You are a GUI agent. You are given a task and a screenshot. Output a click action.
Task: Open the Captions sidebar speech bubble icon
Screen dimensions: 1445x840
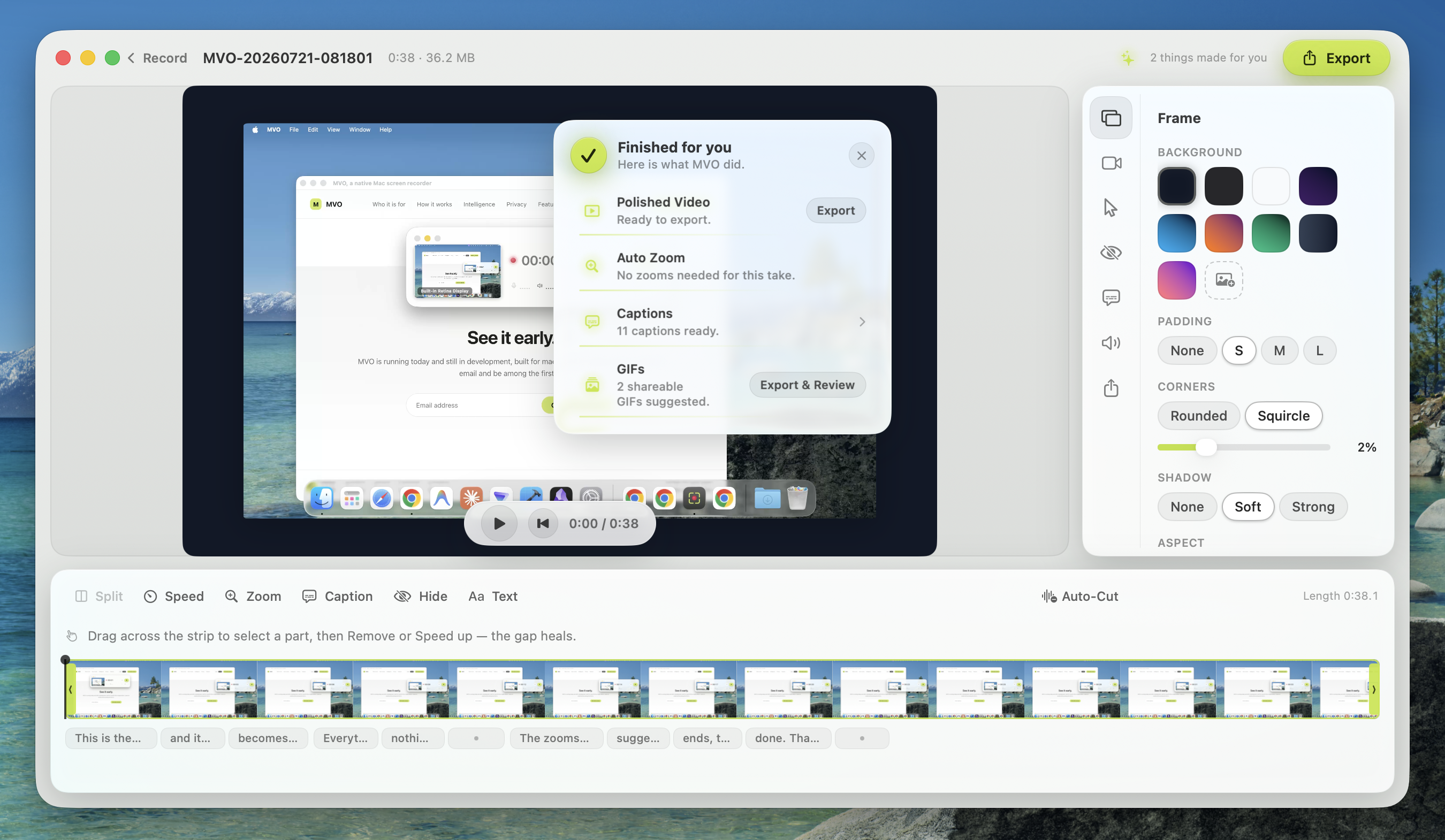pos(1111,297)
